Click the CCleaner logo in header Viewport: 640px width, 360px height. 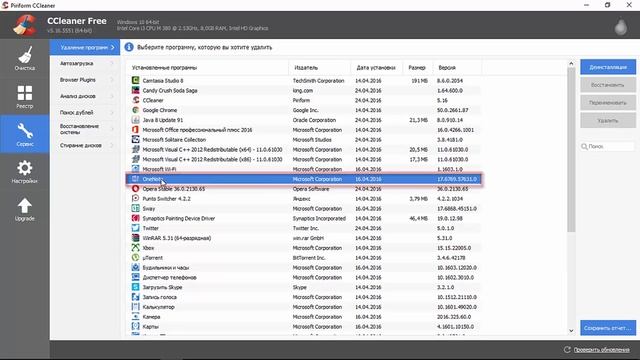pos(25,24)
